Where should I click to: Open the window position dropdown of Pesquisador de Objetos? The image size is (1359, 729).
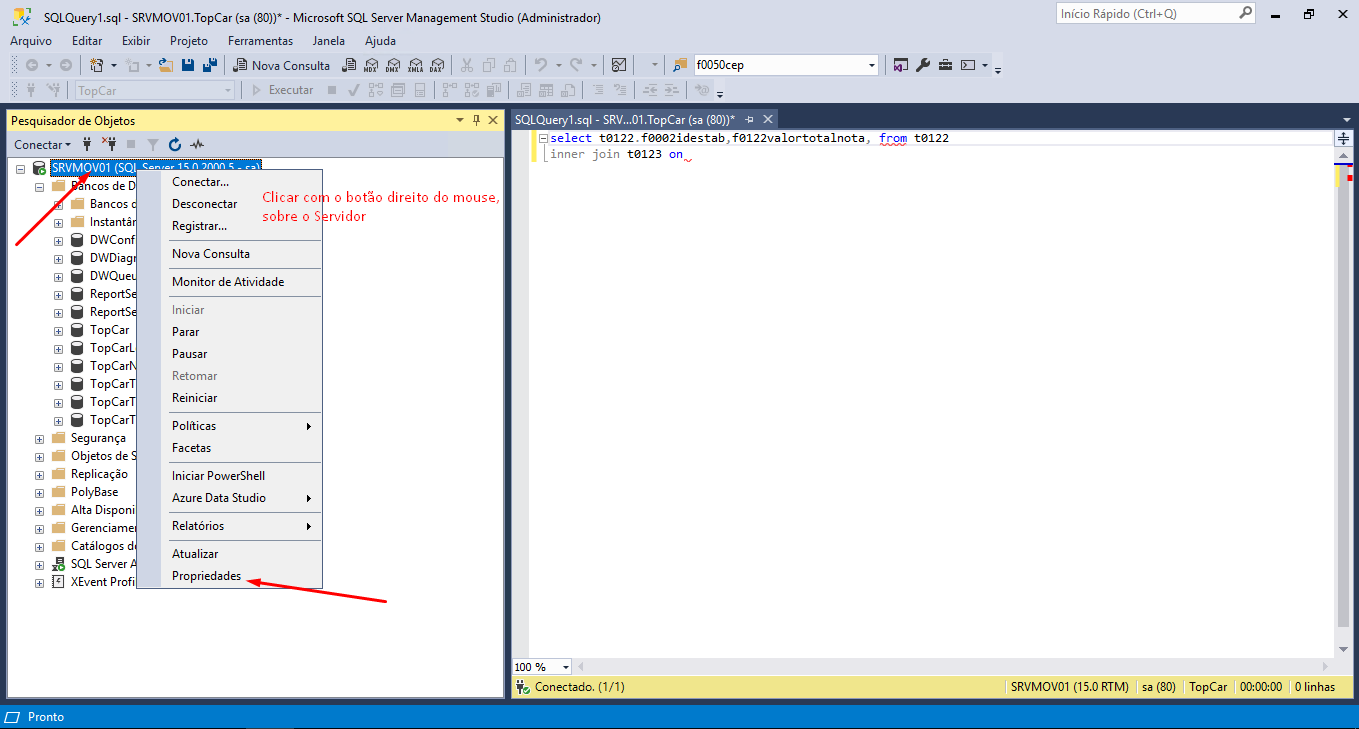[x=460, y=120]
